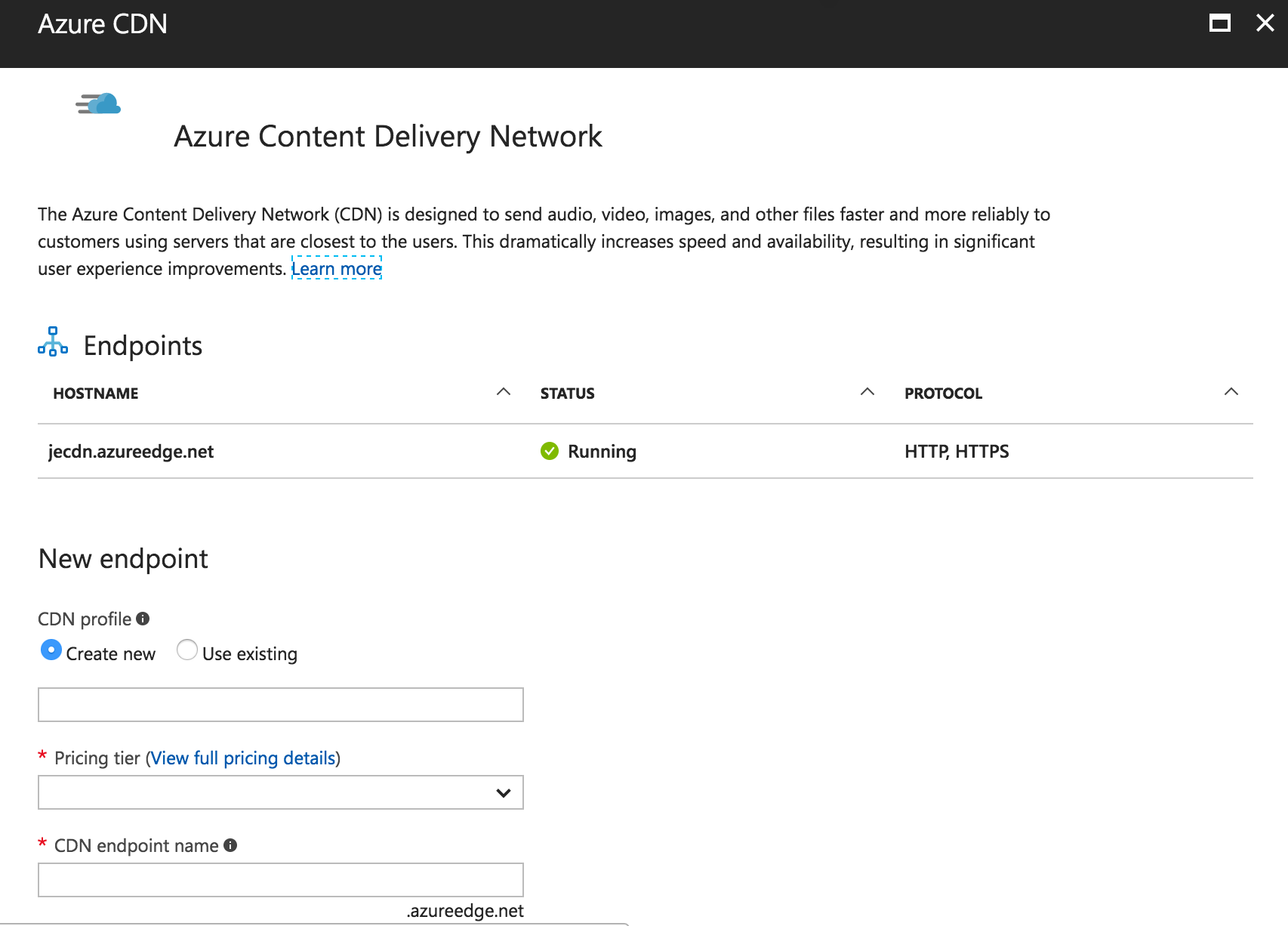This screenshot has width=1288, height=926.
Task: Click the Azure Content Delivery Network title
Action: tap(388, 137)
